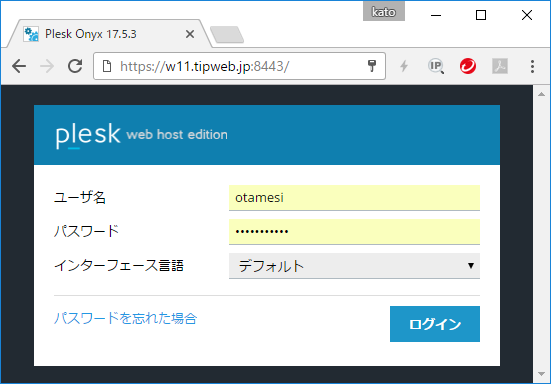Screen dimensions: 551x384
Task: Reload the Plesk login page
Action: pyautogui.click(x=75, y=66)
